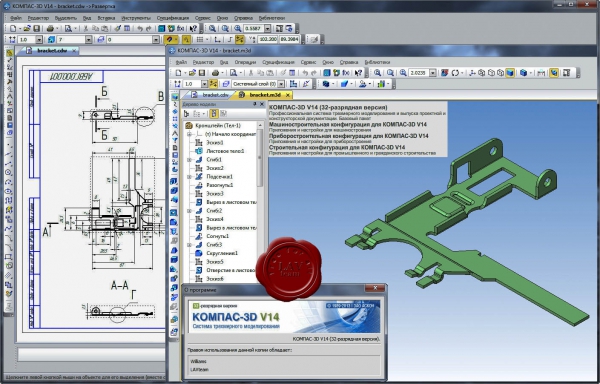Select Разогнуть:1 in model tree

[x=220, y=185]
